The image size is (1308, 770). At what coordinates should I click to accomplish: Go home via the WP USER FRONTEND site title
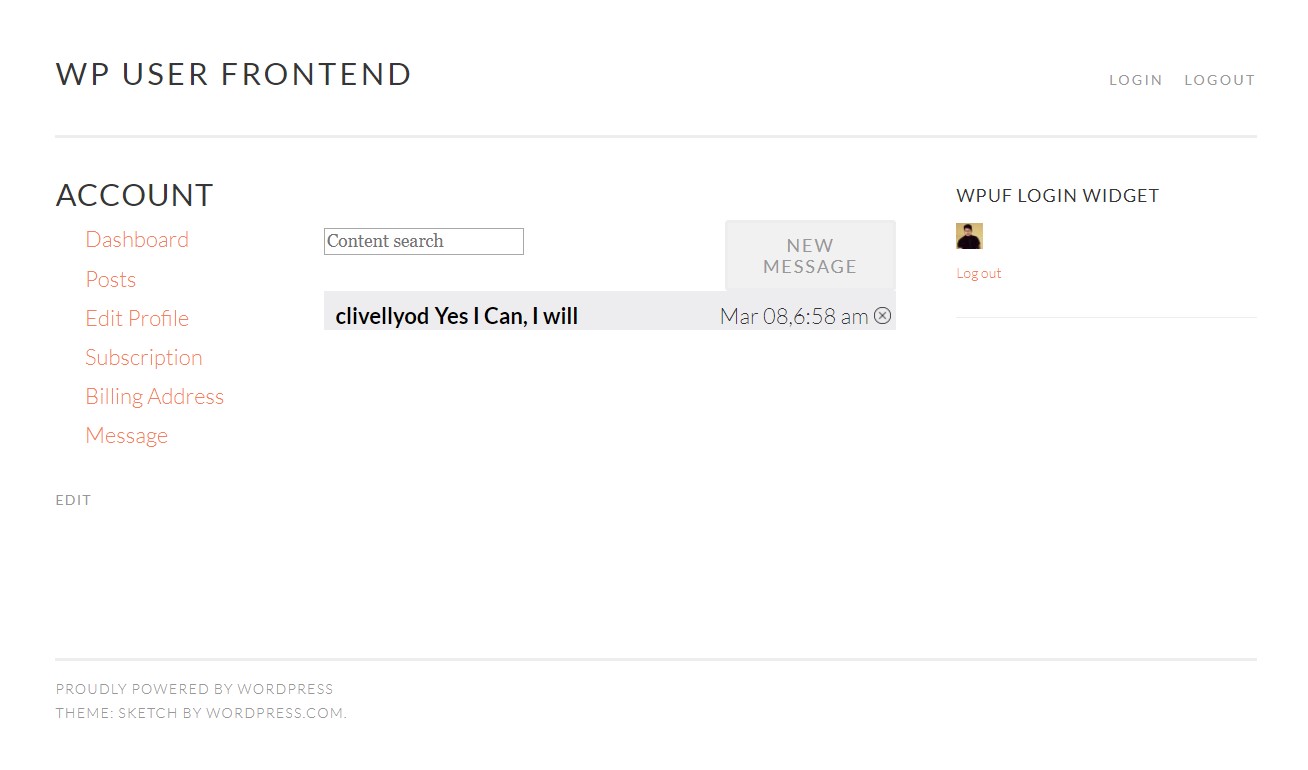pos(233,73)
